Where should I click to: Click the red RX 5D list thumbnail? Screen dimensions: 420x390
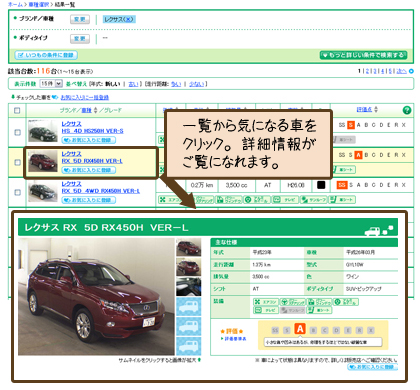43,161
